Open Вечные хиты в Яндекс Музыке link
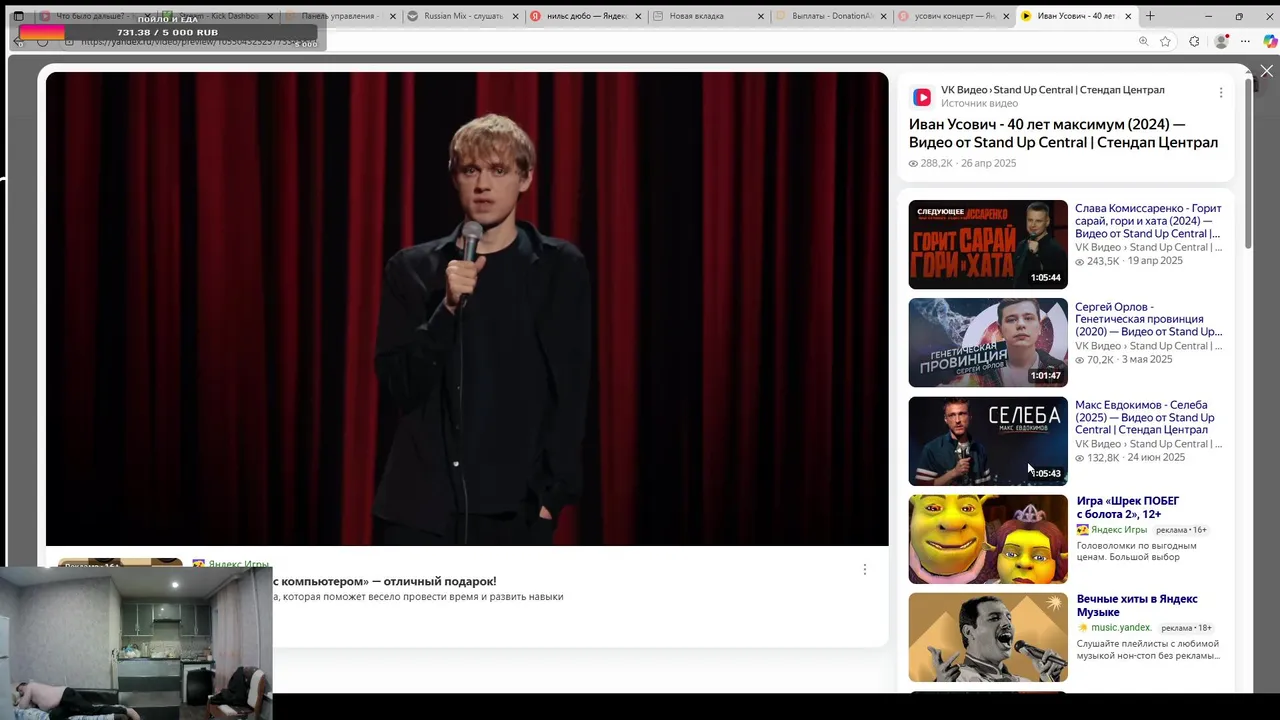The image size is (1280, 720). click(x=1137, y=605)
